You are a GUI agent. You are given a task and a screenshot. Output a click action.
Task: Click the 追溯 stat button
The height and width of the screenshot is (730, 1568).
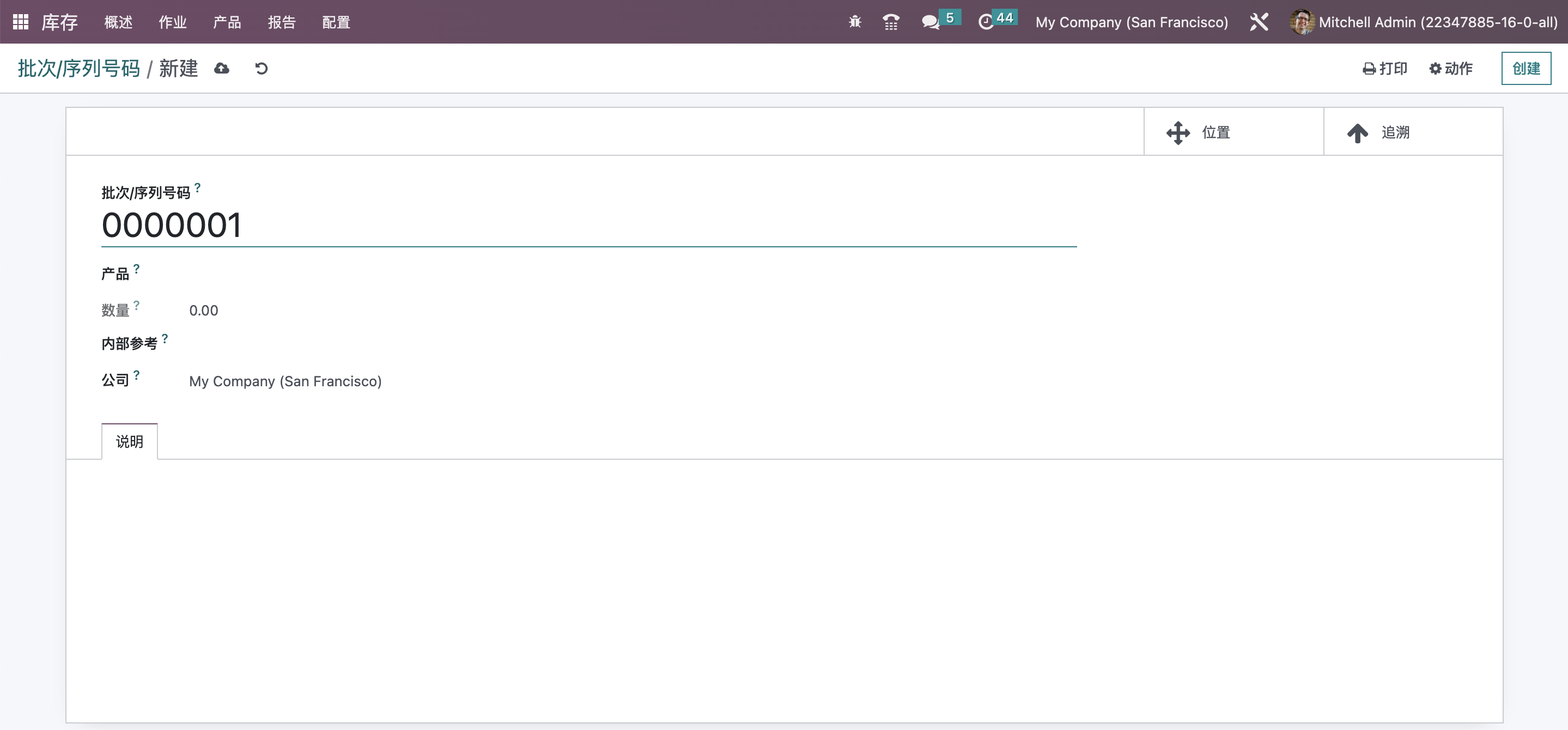click(1413, 132)
